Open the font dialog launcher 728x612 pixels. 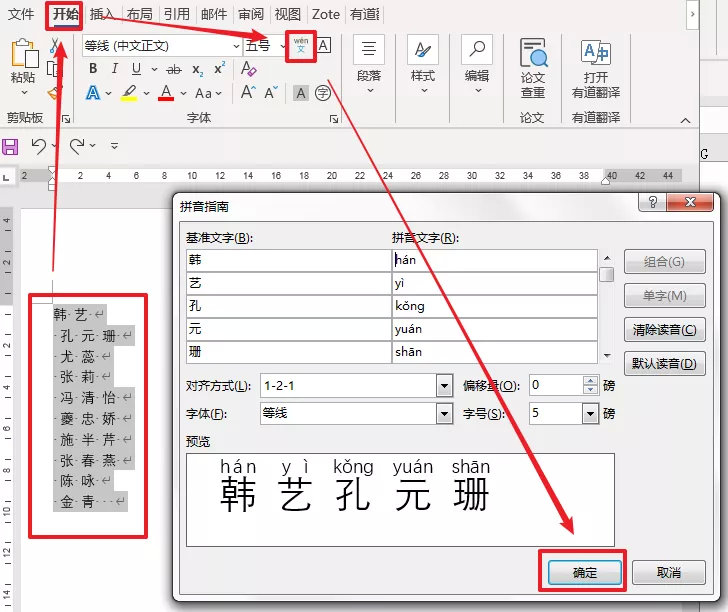pyautogui.click(x=333, y=119)
